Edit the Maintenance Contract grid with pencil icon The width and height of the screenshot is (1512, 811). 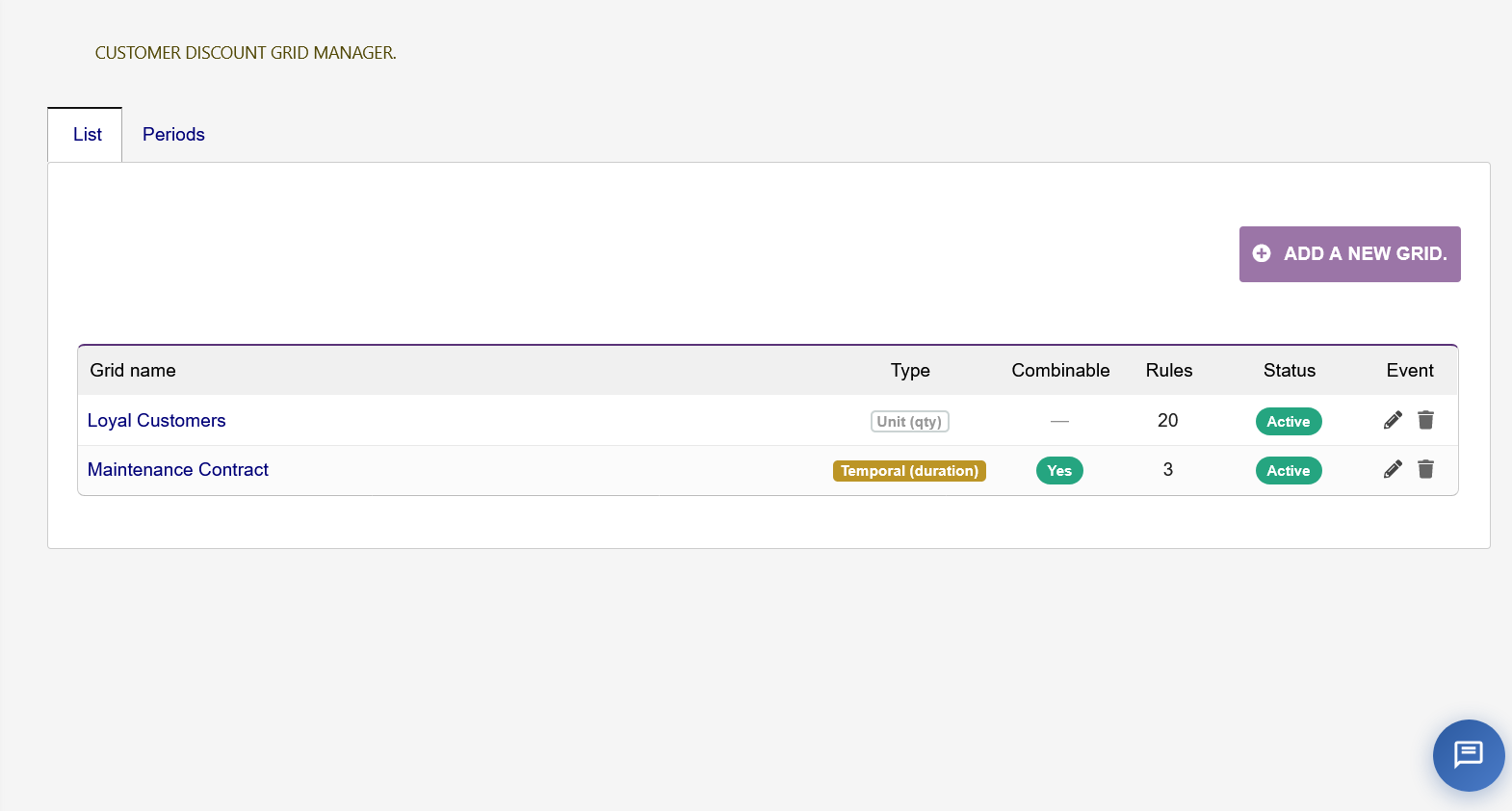coord(1393,469)
